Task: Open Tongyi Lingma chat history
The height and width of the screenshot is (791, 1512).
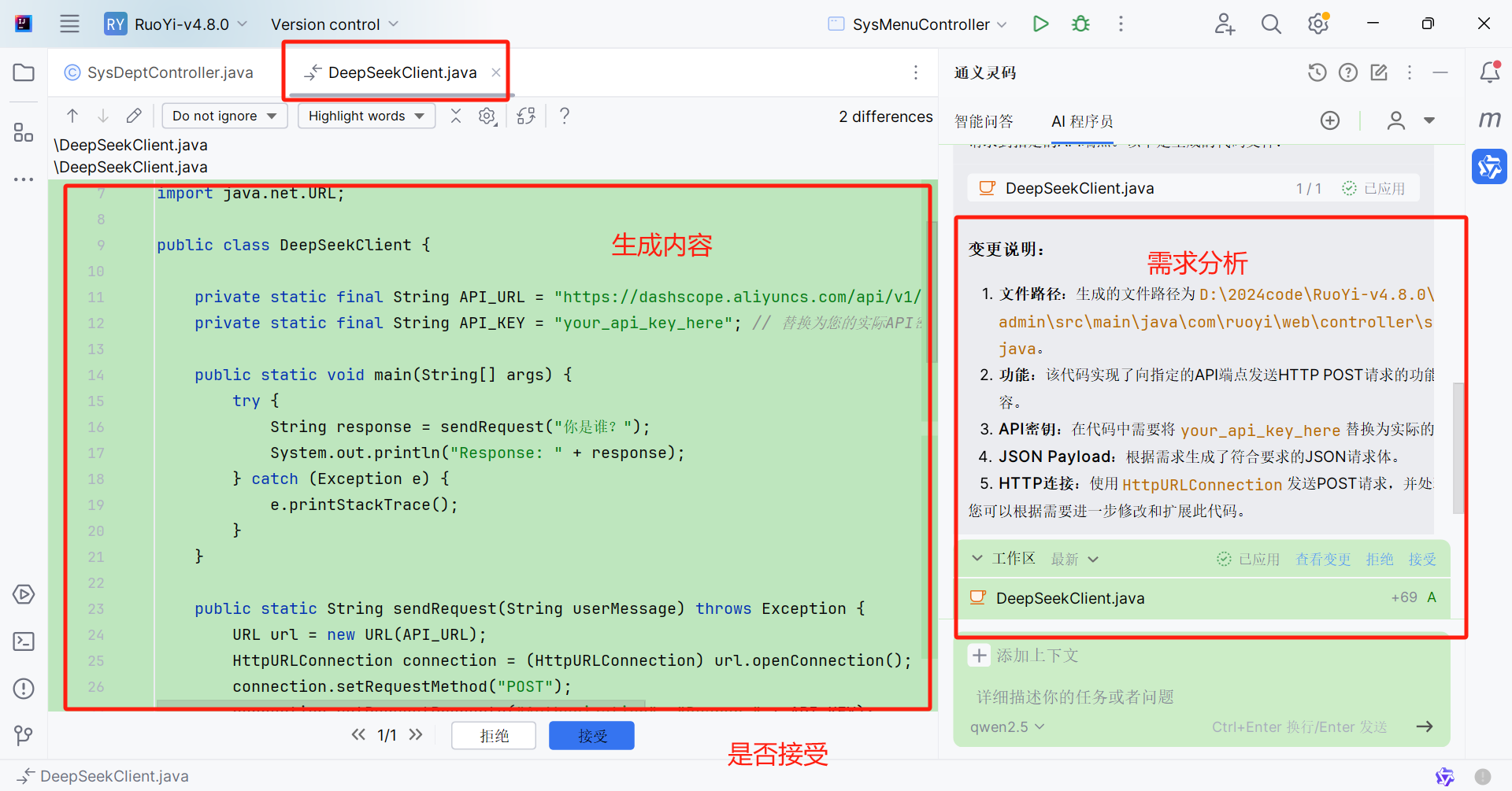Action: click(1317, 72)
